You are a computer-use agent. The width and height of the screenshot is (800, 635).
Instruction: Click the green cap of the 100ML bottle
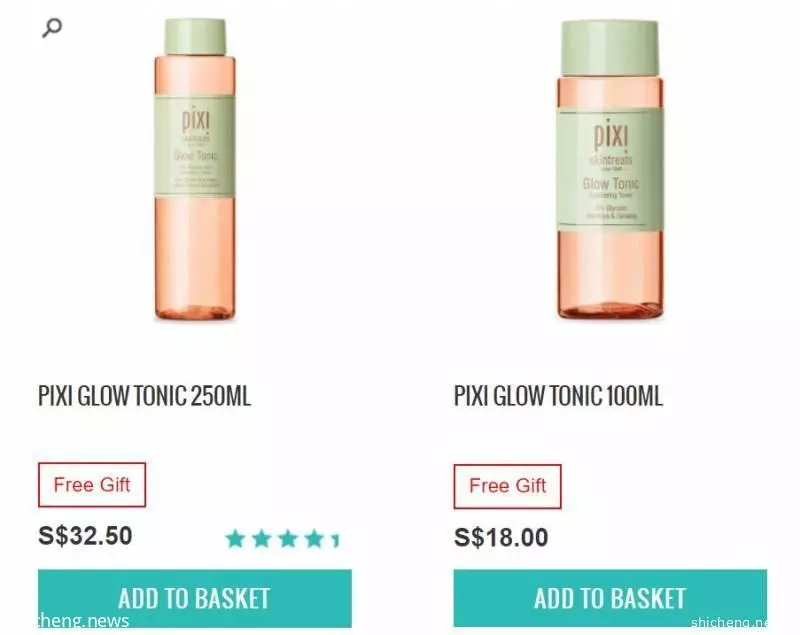point(610,48)
